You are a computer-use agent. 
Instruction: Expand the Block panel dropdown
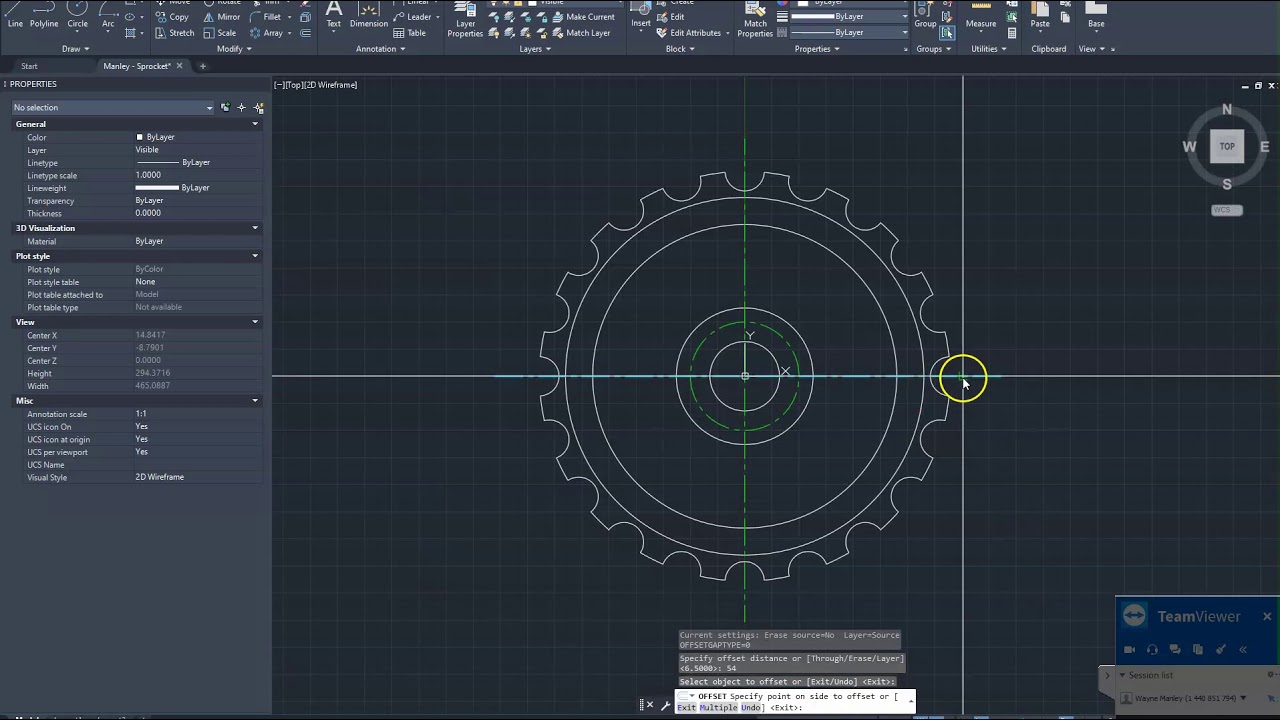[680, 49]
